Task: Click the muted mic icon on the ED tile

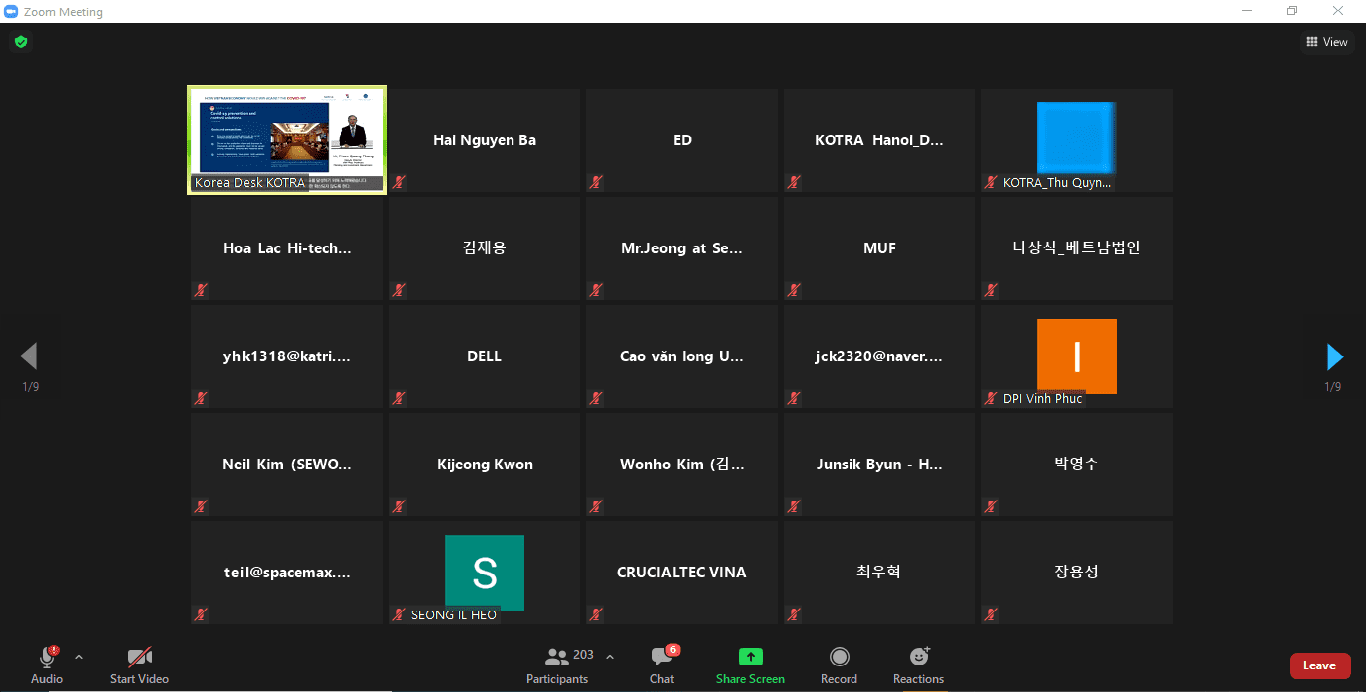Action: point(596,182)
